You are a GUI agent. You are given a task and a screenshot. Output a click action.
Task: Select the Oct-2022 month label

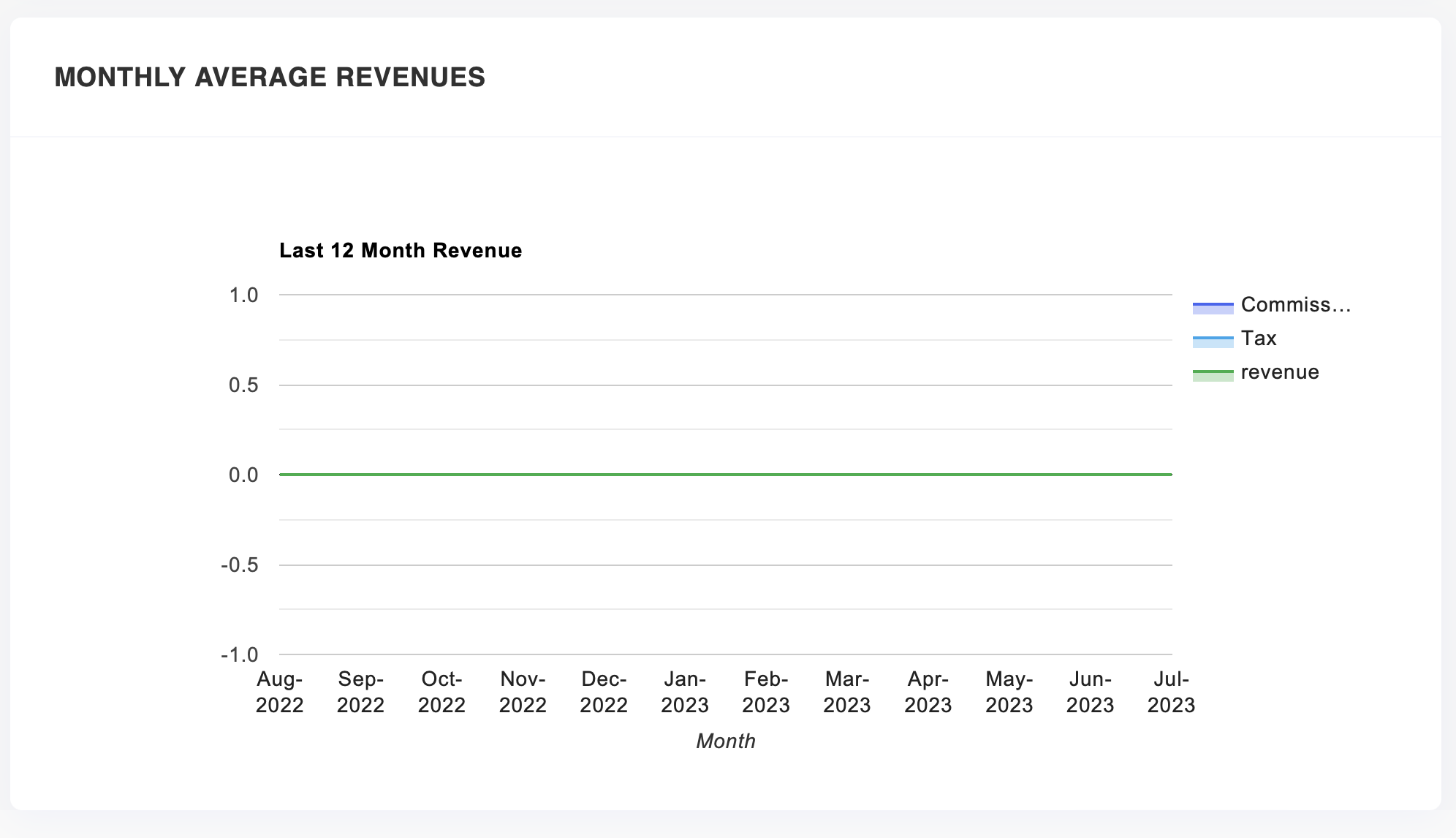pyautogui.click(x=441, y=692)
